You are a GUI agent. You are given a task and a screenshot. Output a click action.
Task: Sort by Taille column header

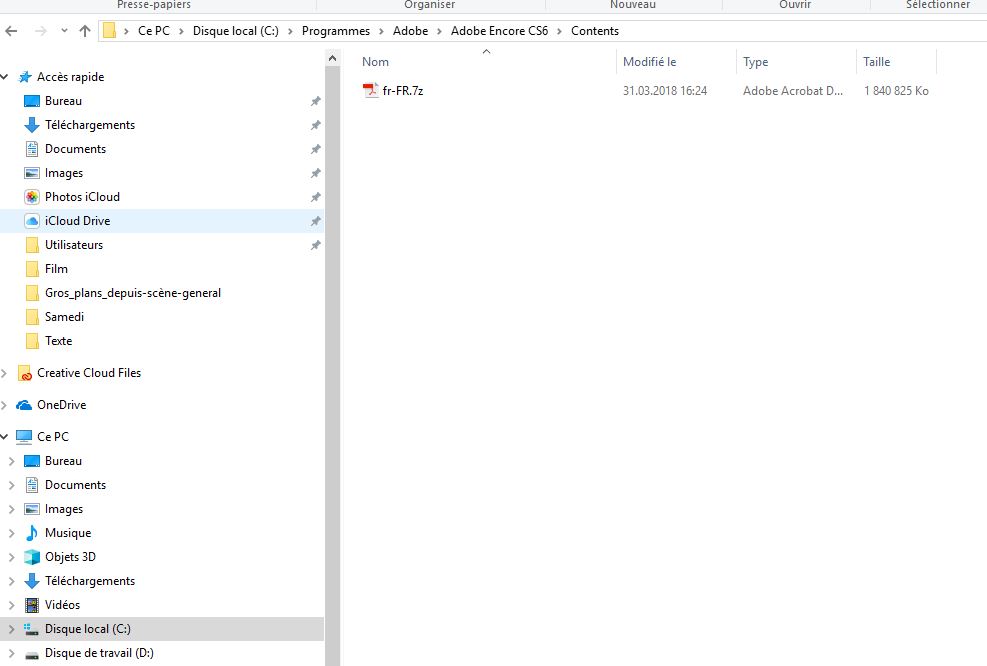pos(876,62)
